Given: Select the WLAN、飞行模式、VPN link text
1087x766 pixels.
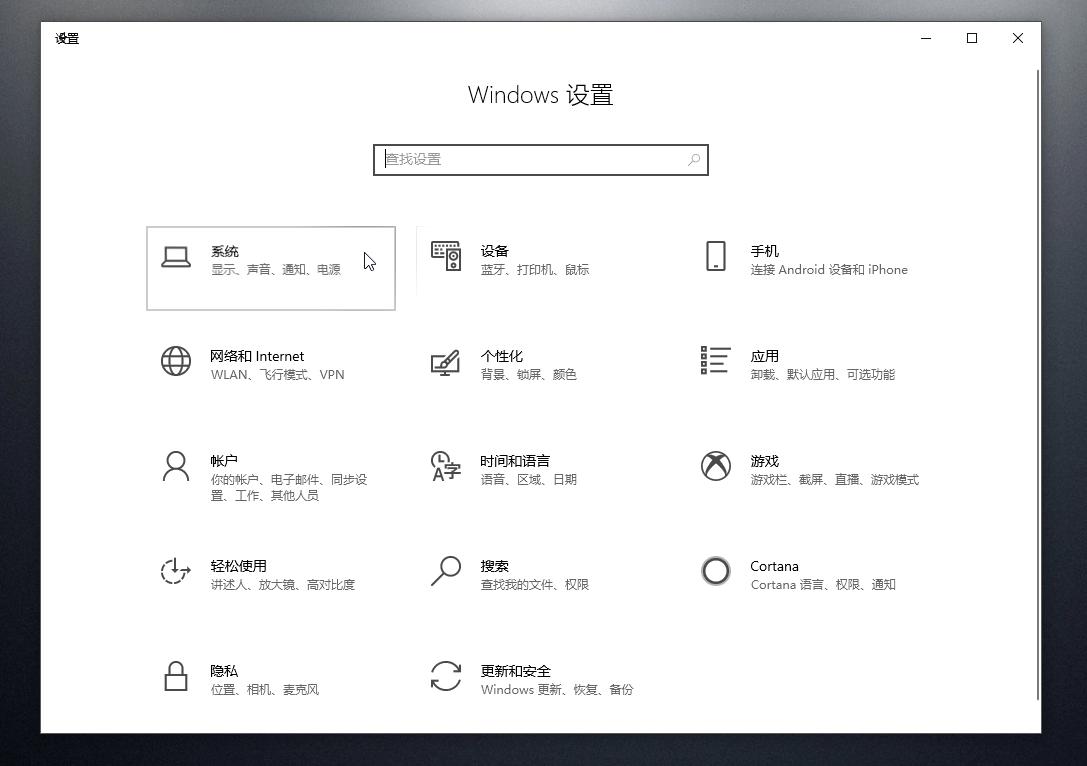Looking at the screenshot, I should (x=278, y=374).
